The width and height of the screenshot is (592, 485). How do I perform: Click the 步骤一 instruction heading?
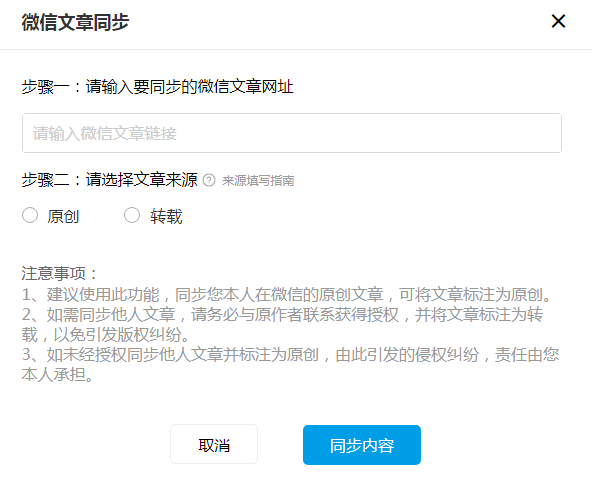point(157,87)
